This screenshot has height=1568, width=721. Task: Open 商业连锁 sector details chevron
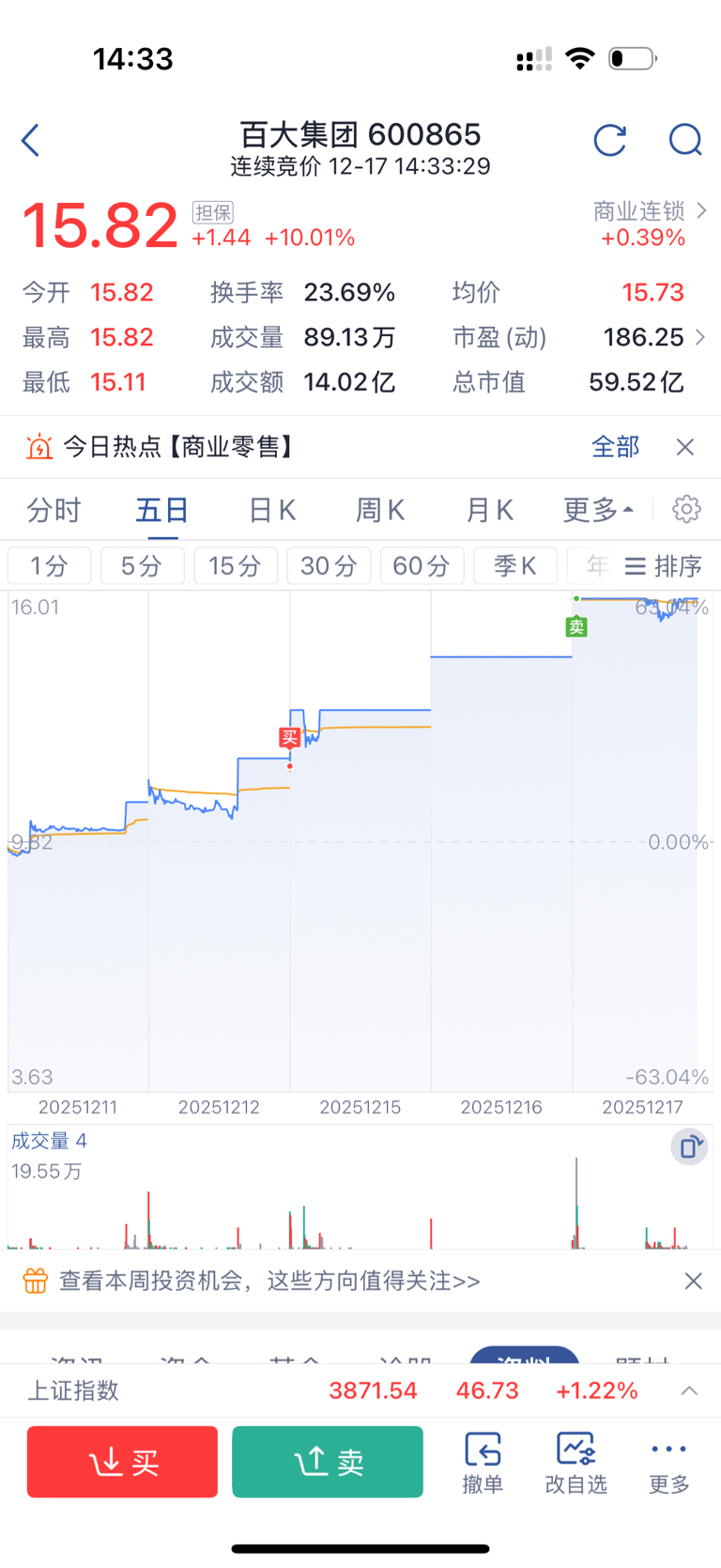coord(701,211)
